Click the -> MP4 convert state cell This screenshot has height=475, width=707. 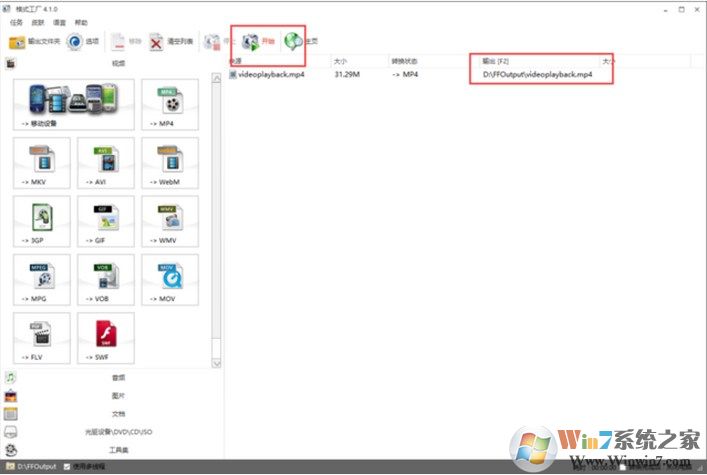click(x=405, y=74)
